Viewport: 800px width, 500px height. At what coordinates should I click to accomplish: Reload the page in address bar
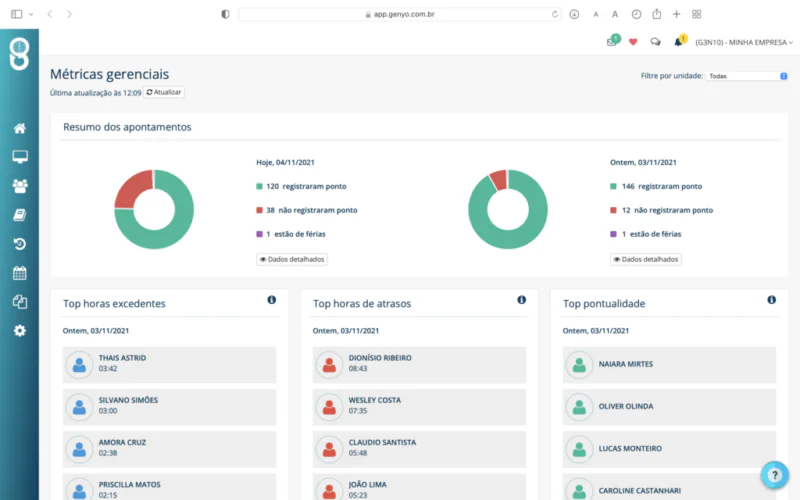(x=555, y=14)
